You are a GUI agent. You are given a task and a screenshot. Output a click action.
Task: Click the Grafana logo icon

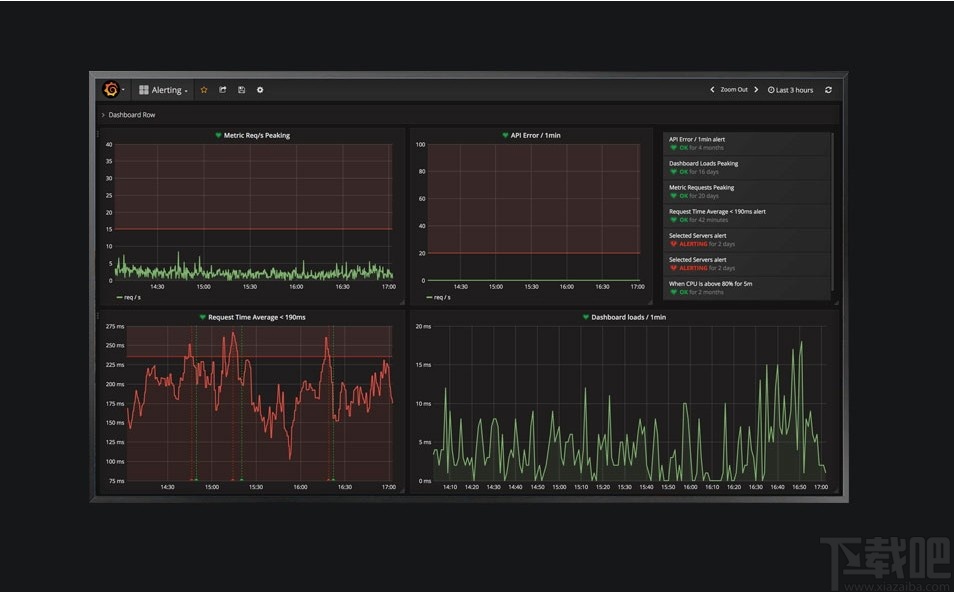(110, 90)
